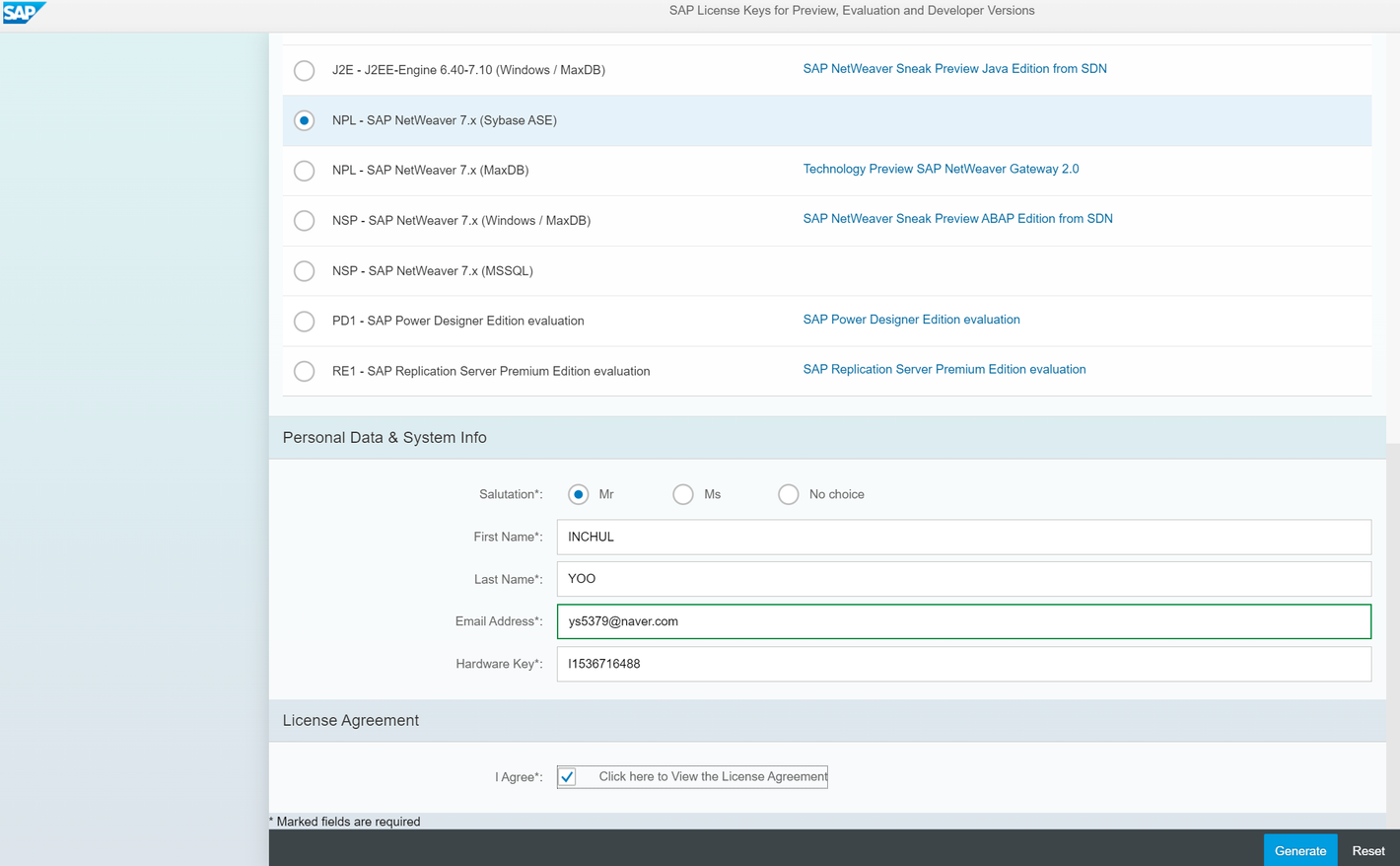Screen dimensions: 1400x866
Task: Toggle the I Agree checkbox
Action: tap(568, 777)
